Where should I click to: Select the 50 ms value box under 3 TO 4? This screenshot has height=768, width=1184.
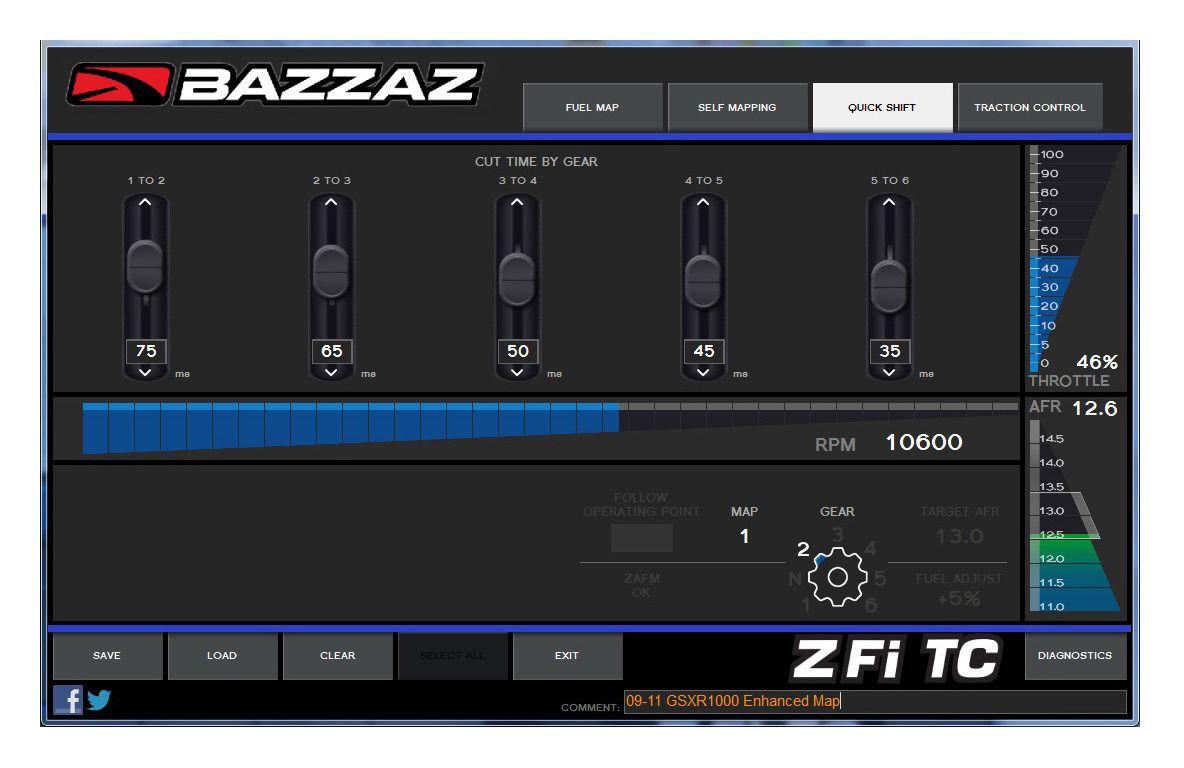point(517,351)
